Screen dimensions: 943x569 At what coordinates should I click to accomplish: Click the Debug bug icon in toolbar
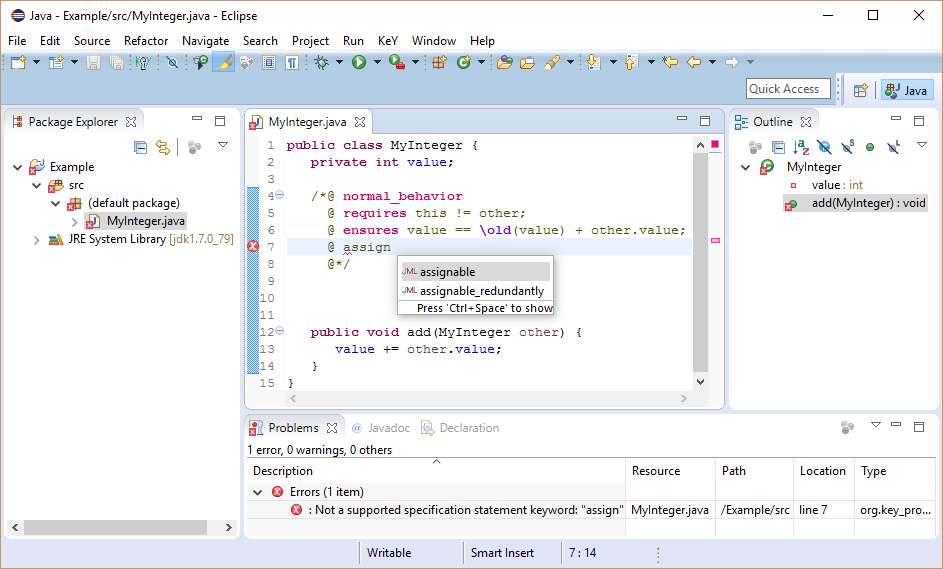pyautogui.click(x=322, y=62)
